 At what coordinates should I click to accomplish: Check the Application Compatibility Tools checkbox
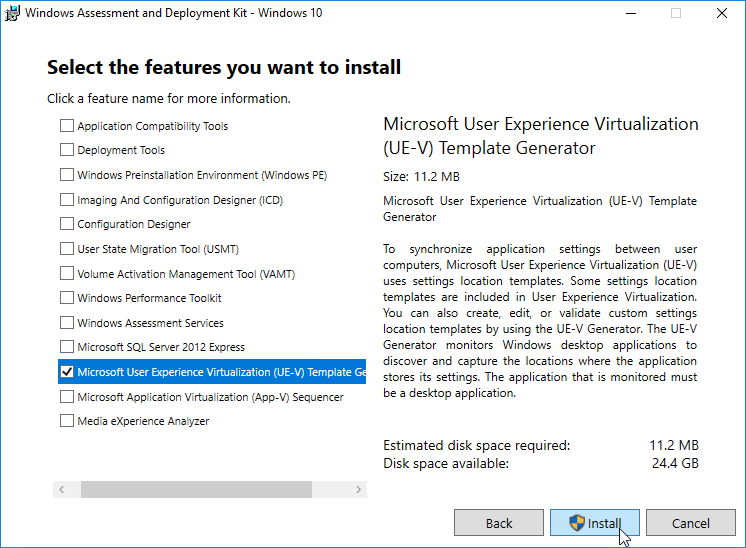pyautogui.click(x=67, y=126)
